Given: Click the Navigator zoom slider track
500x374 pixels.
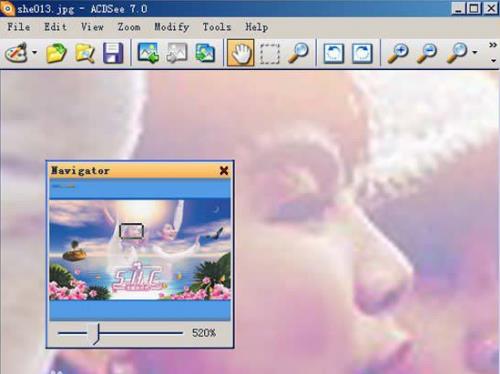Looking at the screenshot, I should pyautogui.click(x=120, y=333).
